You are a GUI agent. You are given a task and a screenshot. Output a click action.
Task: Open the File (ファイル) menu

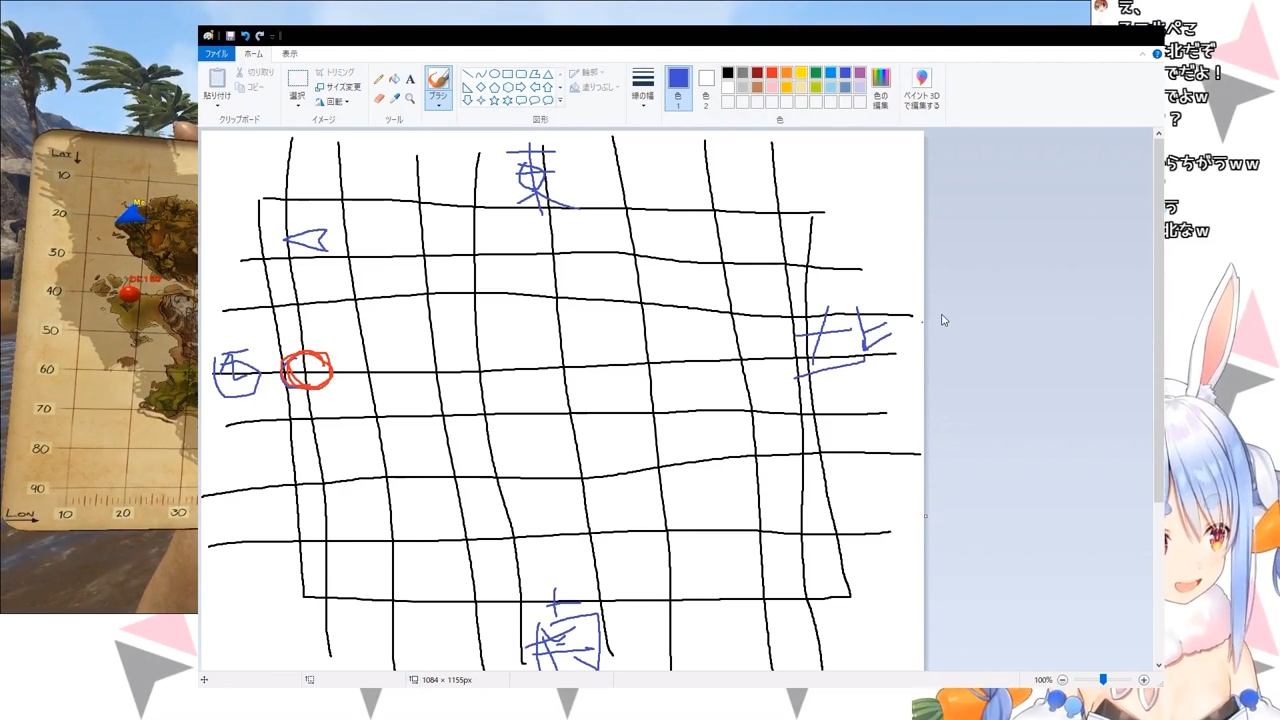[x=216, y=54]
